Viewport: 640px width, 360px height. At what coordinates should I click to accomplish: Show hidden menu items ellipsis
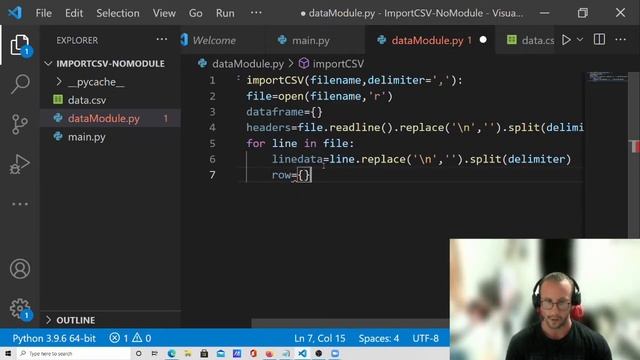pyautogui.click(x=256, y=13)
